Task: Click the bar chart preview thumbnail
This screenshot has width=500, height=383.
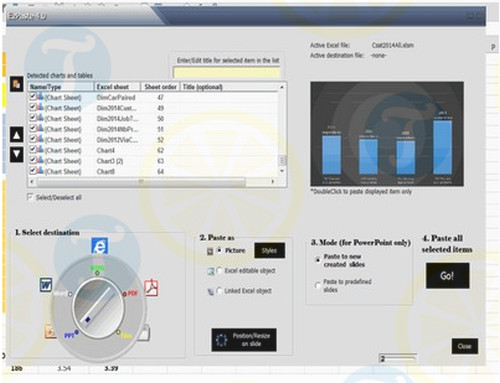Action: tap(387, 134)
